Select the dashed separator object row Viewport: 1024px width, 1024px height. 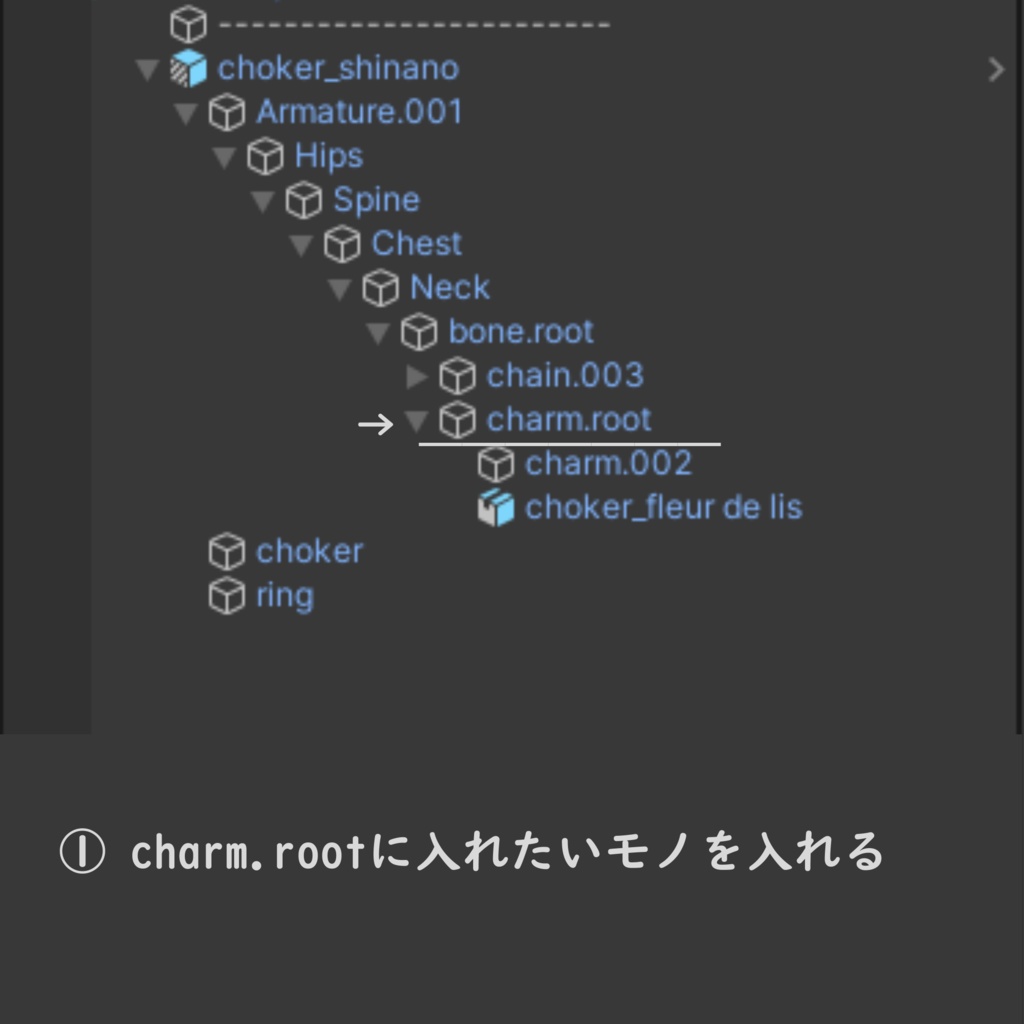(413, 24)
